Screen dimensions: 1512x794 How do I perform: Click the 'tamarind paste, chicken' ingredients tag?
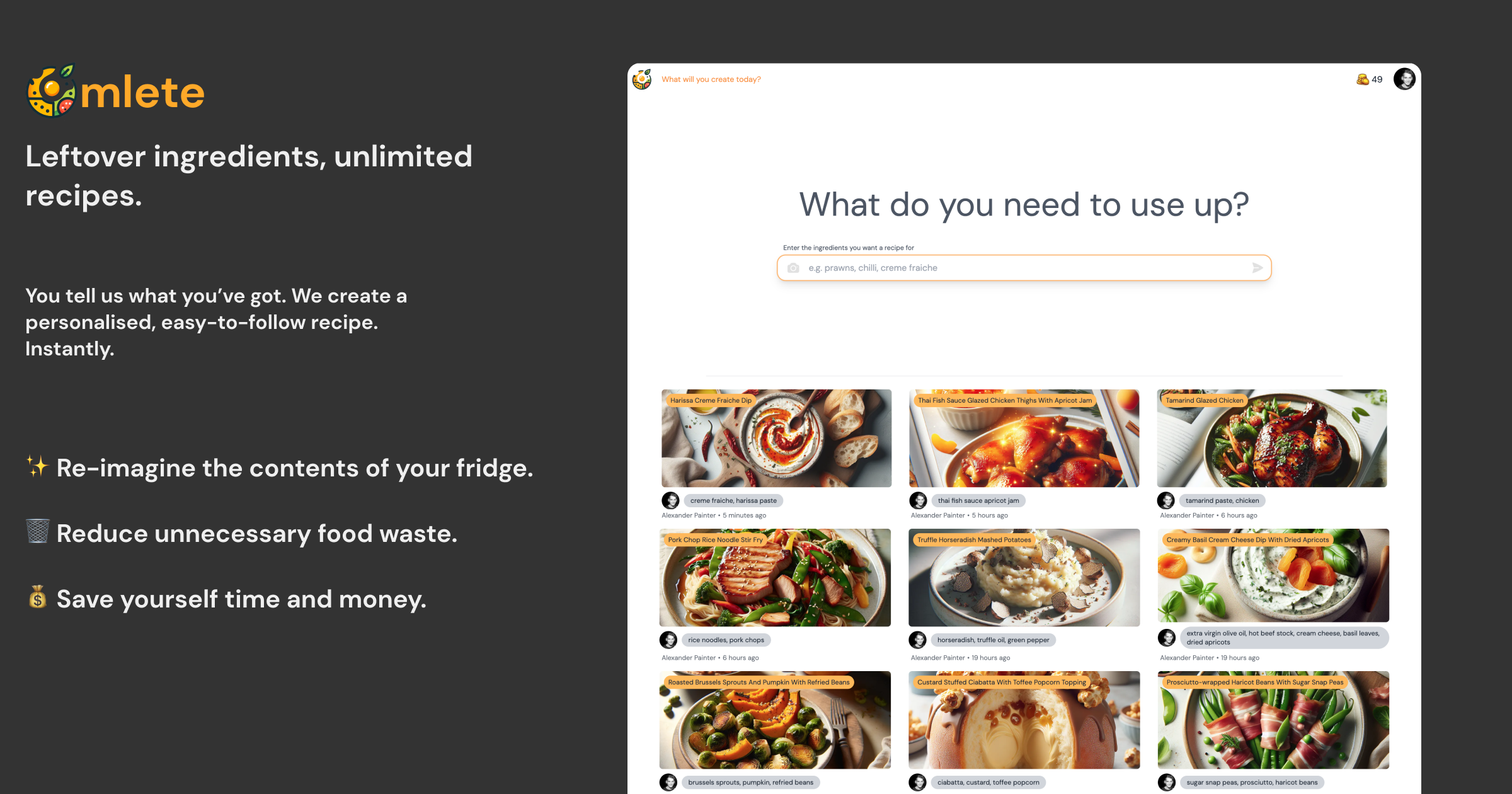[1222, 500]
